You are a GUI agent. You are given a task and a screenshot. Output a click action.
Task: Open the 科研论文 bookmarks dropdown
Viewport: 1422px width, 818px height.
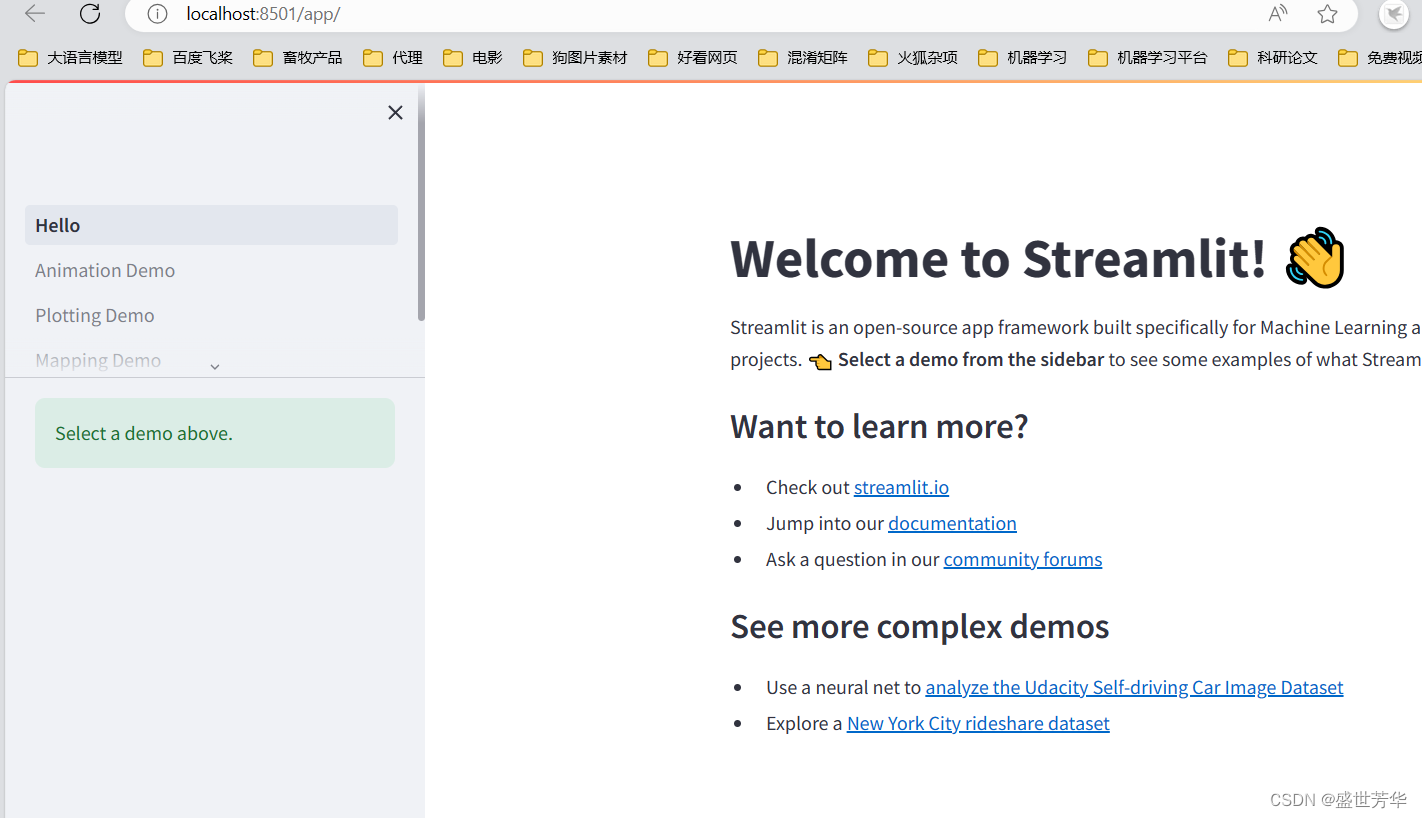click(1285, 57)
